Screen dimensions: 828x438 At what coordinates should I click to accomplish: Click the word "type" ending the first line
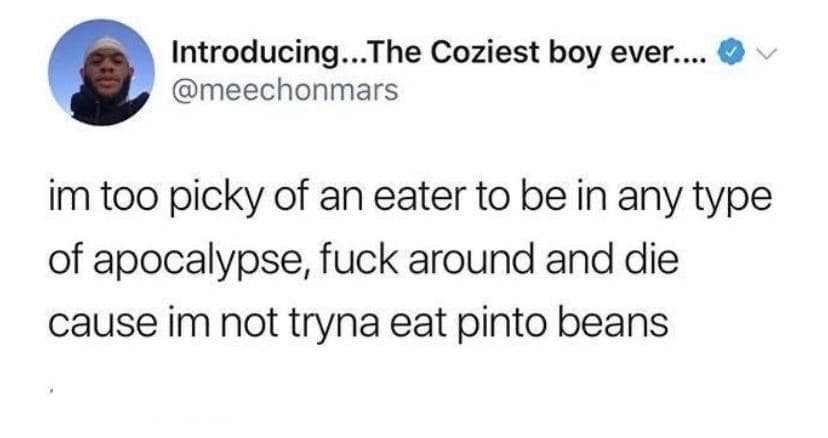pyautogui.click(x=733, y=198)
